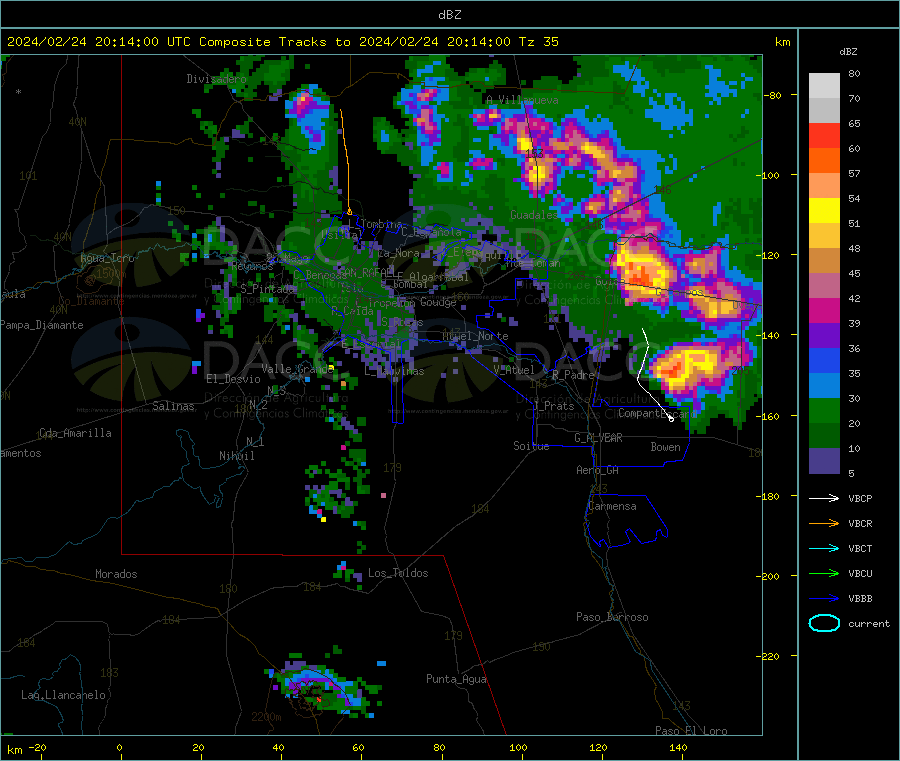
Task: Click the Pampa_Diamante place label
Action: (x=42, y=325)
